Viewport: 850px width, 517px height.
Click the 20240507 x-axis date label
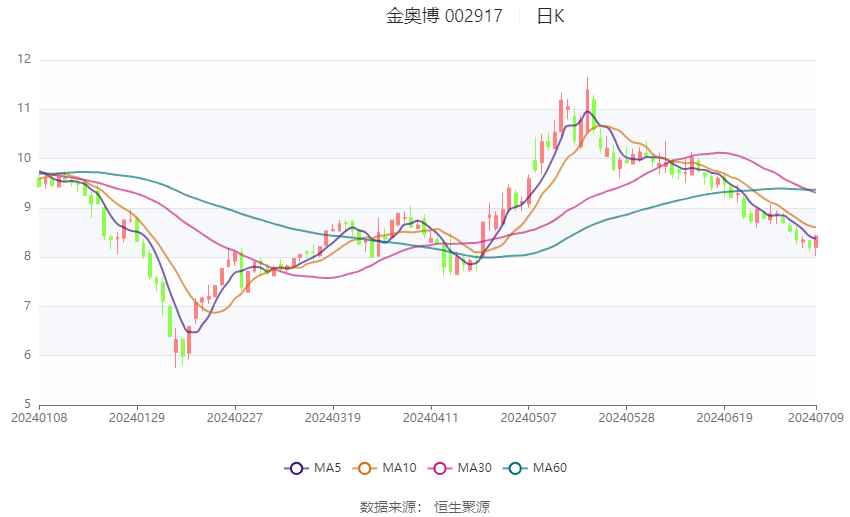click(x=529, y=418)
